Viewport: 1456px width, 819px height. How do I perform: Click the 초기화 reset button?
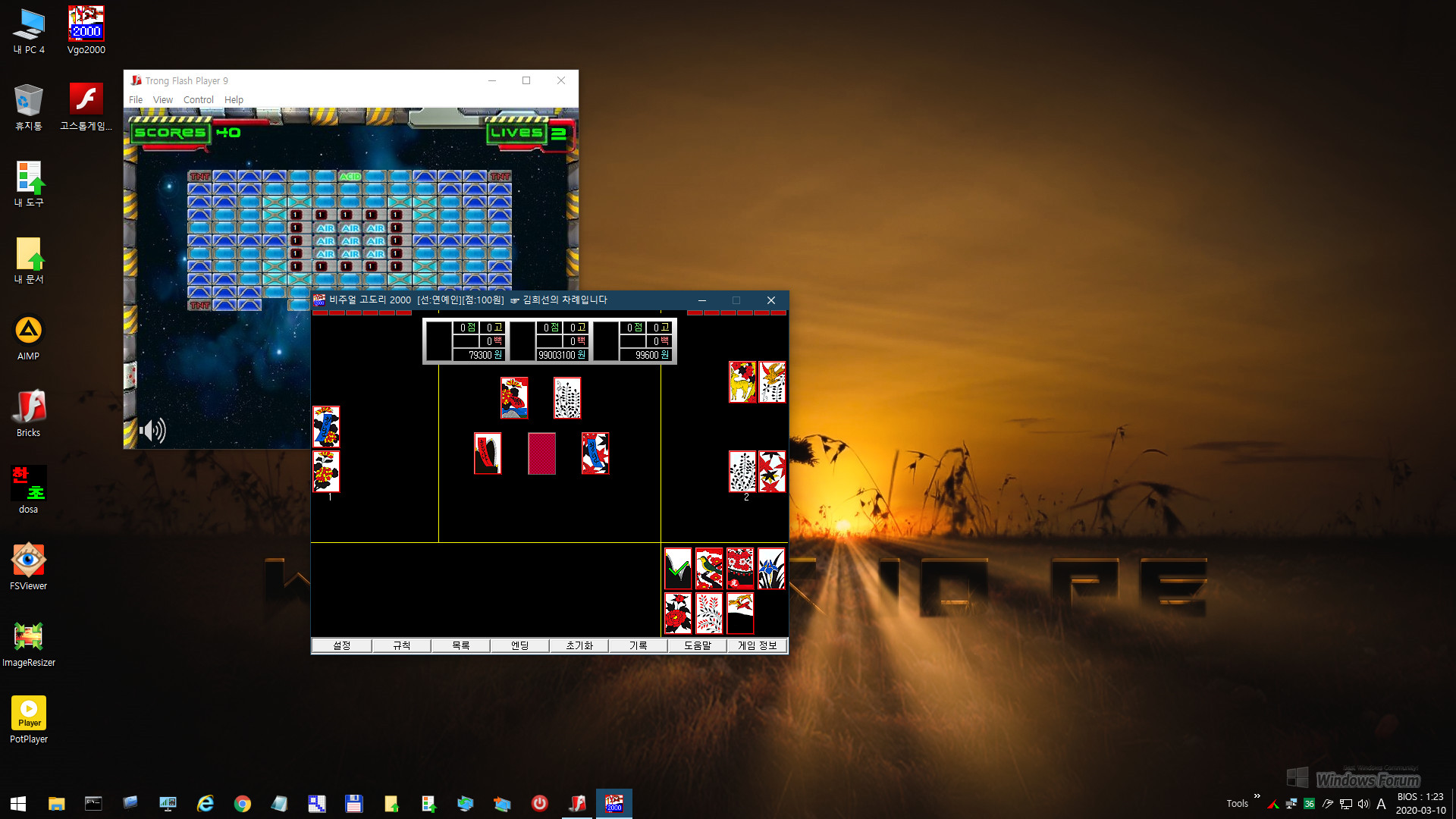click(x=579, y=645)
